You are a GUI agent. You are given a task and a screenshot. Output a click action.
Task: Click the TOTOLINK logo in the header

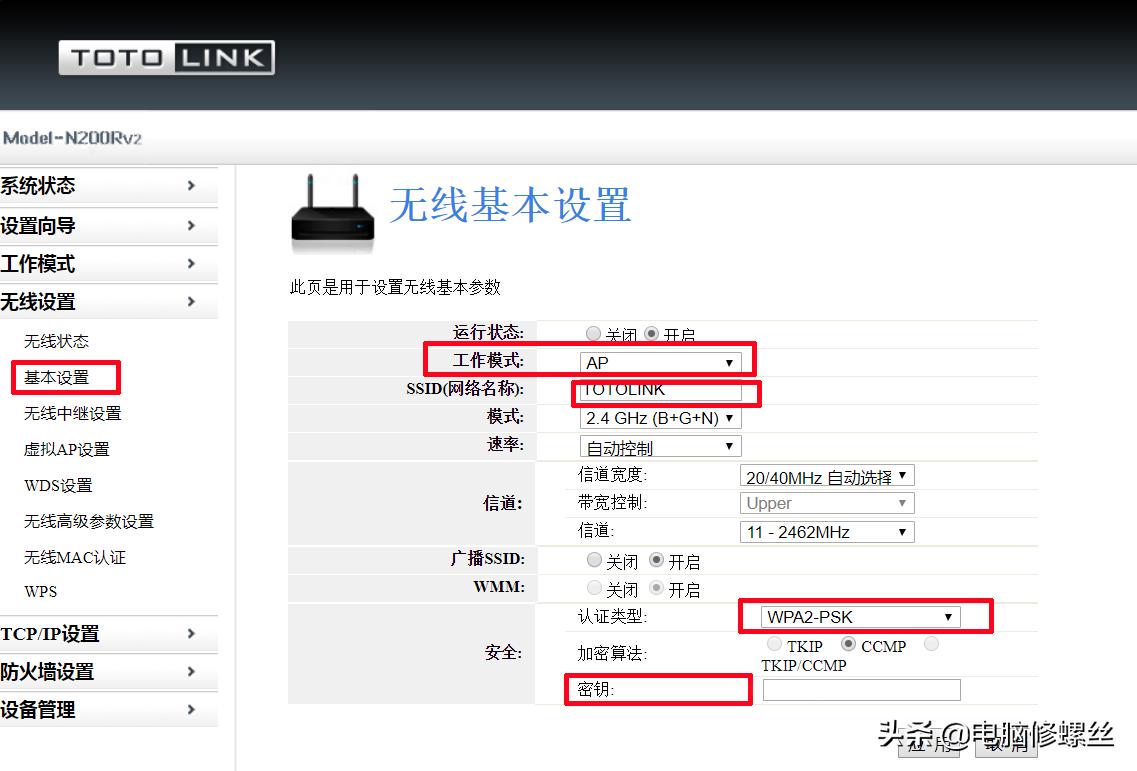click(x=166, y=57)
